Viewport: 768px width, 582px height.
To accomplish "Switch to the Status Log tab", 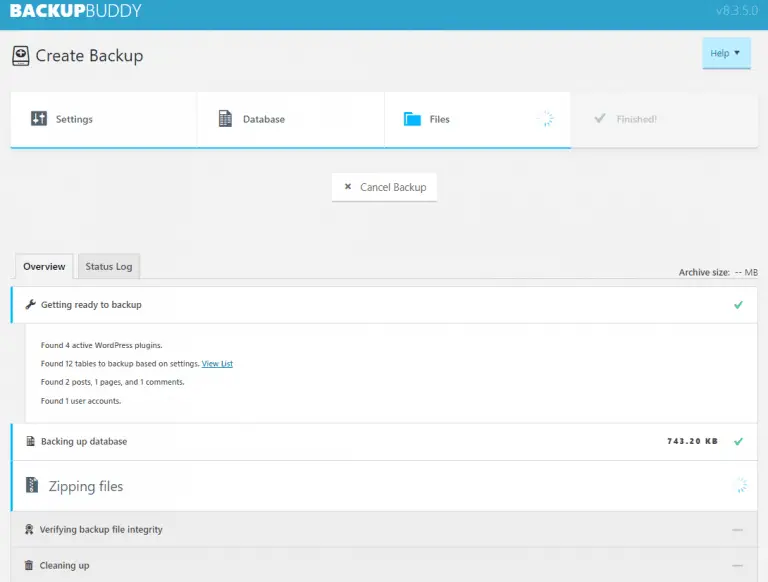I will click(x=109, y=267).
